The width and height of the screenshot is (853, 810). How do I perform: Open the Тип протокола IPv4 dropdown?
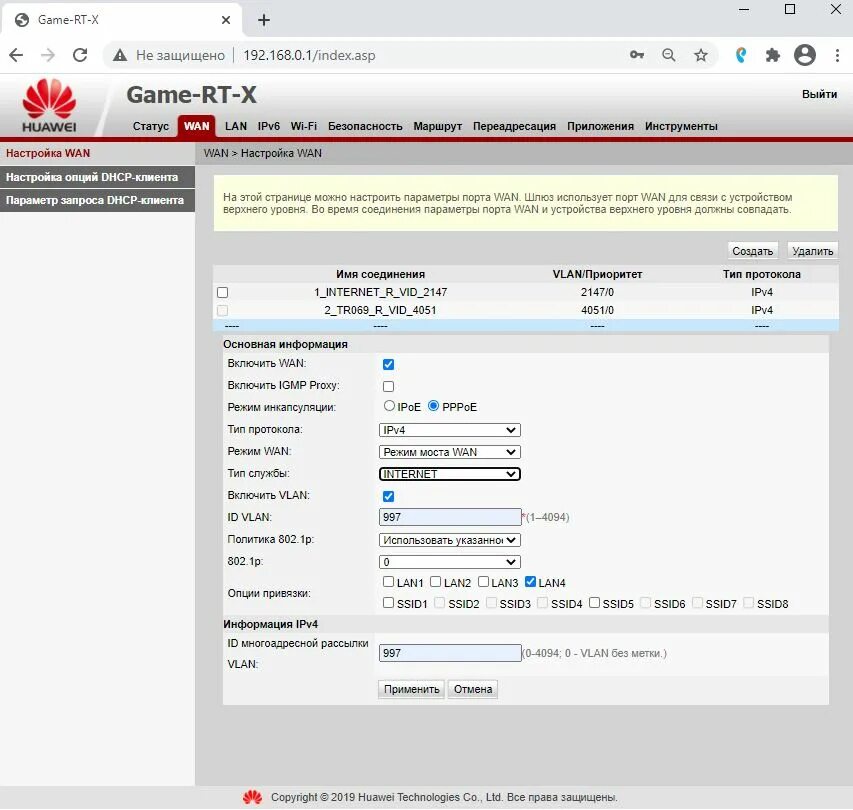[449, 430]
